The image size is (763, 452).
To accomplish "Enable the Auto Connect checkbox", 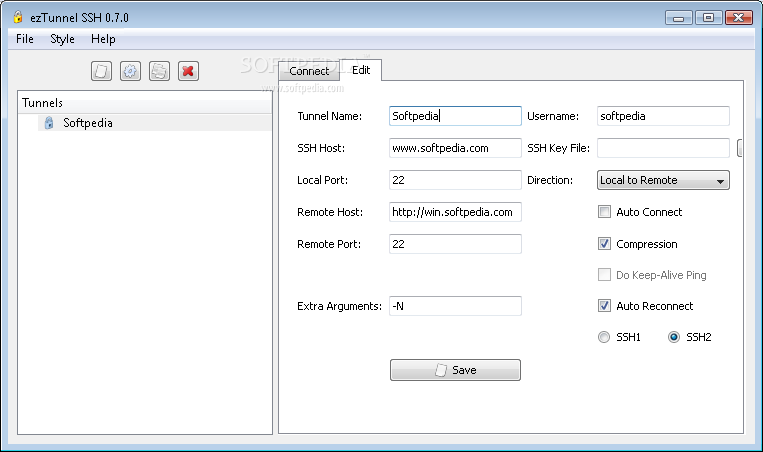I will 604,212.
